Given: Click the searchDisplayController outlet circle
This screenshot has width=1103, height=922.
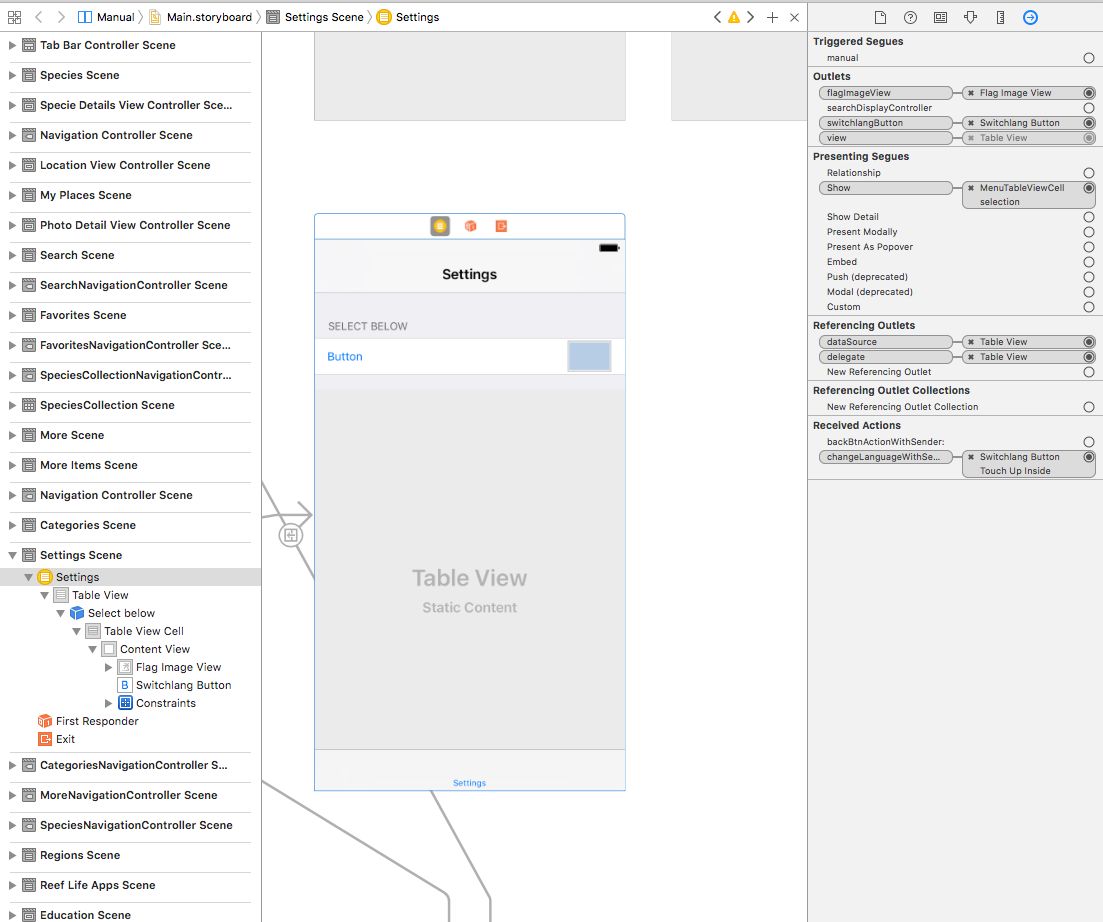Looking at the screenshot, I should point(1089,108).
